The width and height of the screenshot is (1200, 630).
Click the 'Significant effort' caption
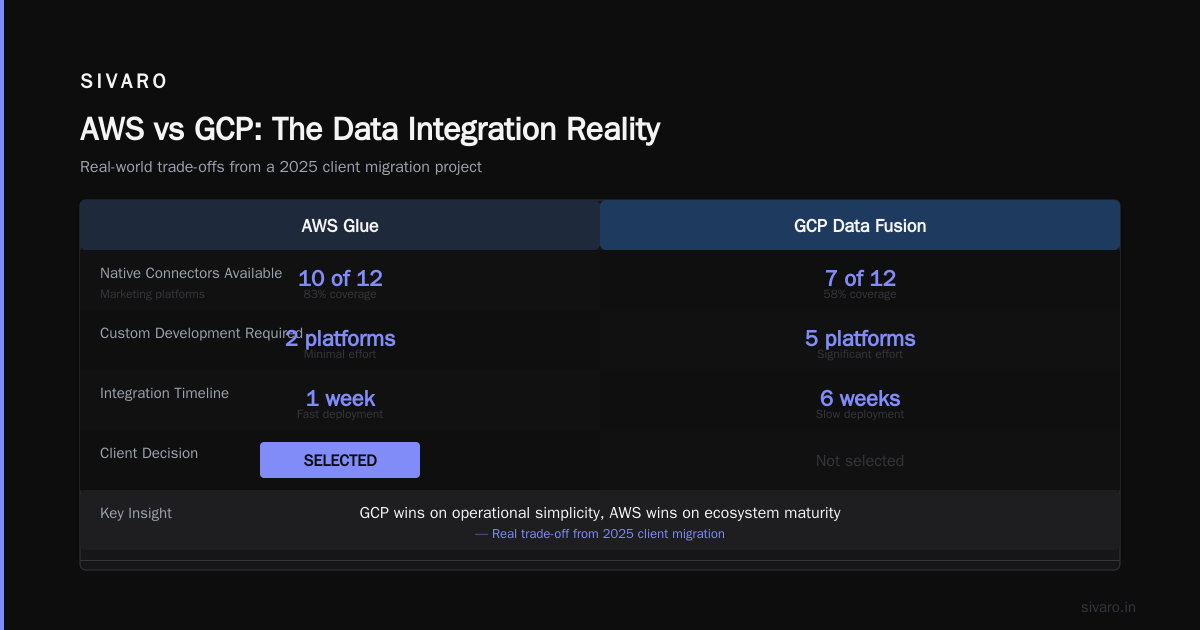(860, 354)
